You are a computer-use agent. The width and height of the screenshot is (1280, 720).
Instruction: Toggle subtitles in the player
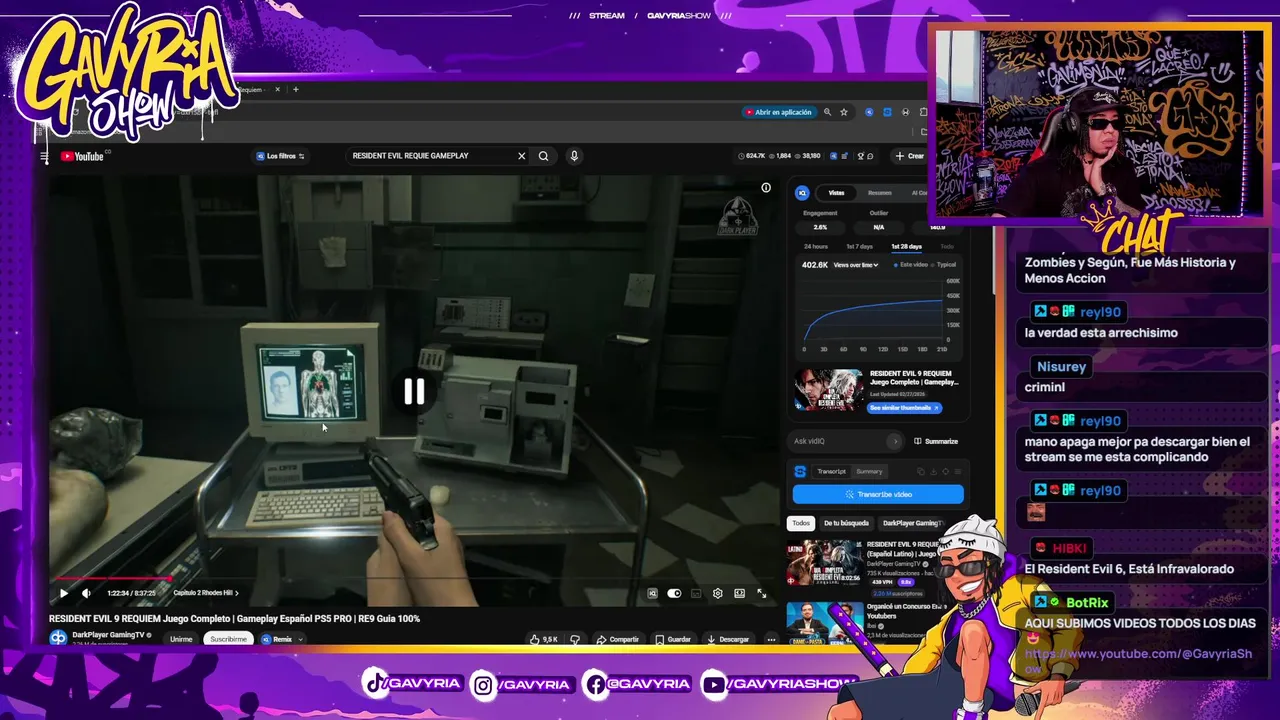pyautogui.click(x=696, y=593)
